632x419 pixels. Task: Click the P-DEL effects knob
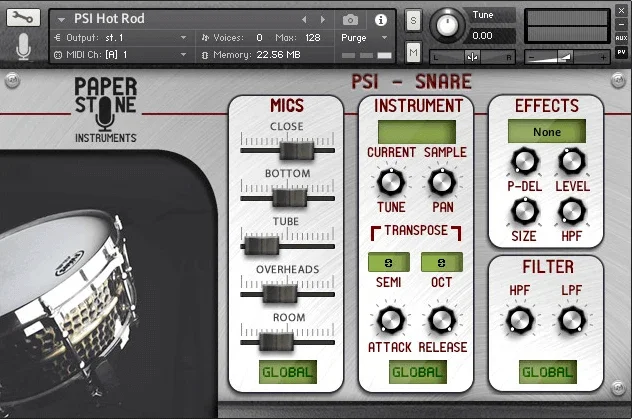coord(524,161)
